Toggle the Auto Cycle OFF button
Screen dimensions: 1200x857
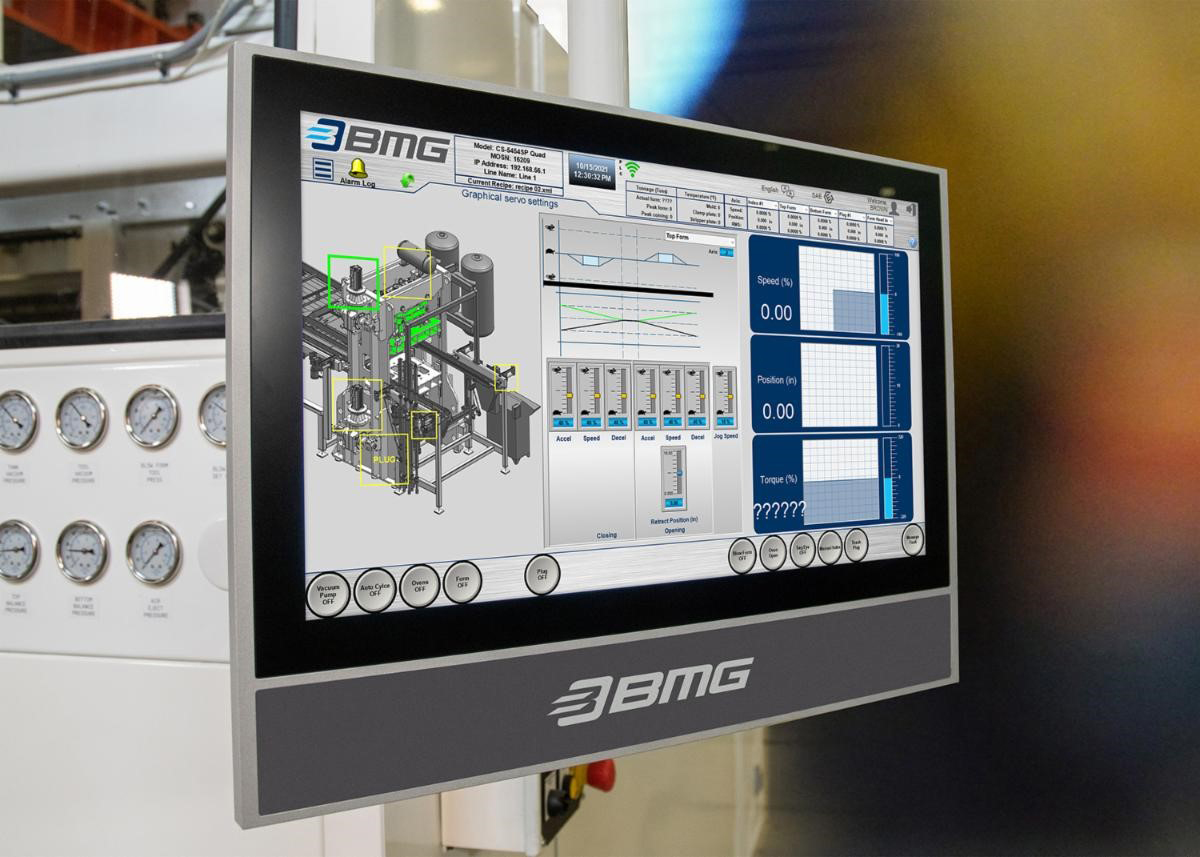(374, 590)
